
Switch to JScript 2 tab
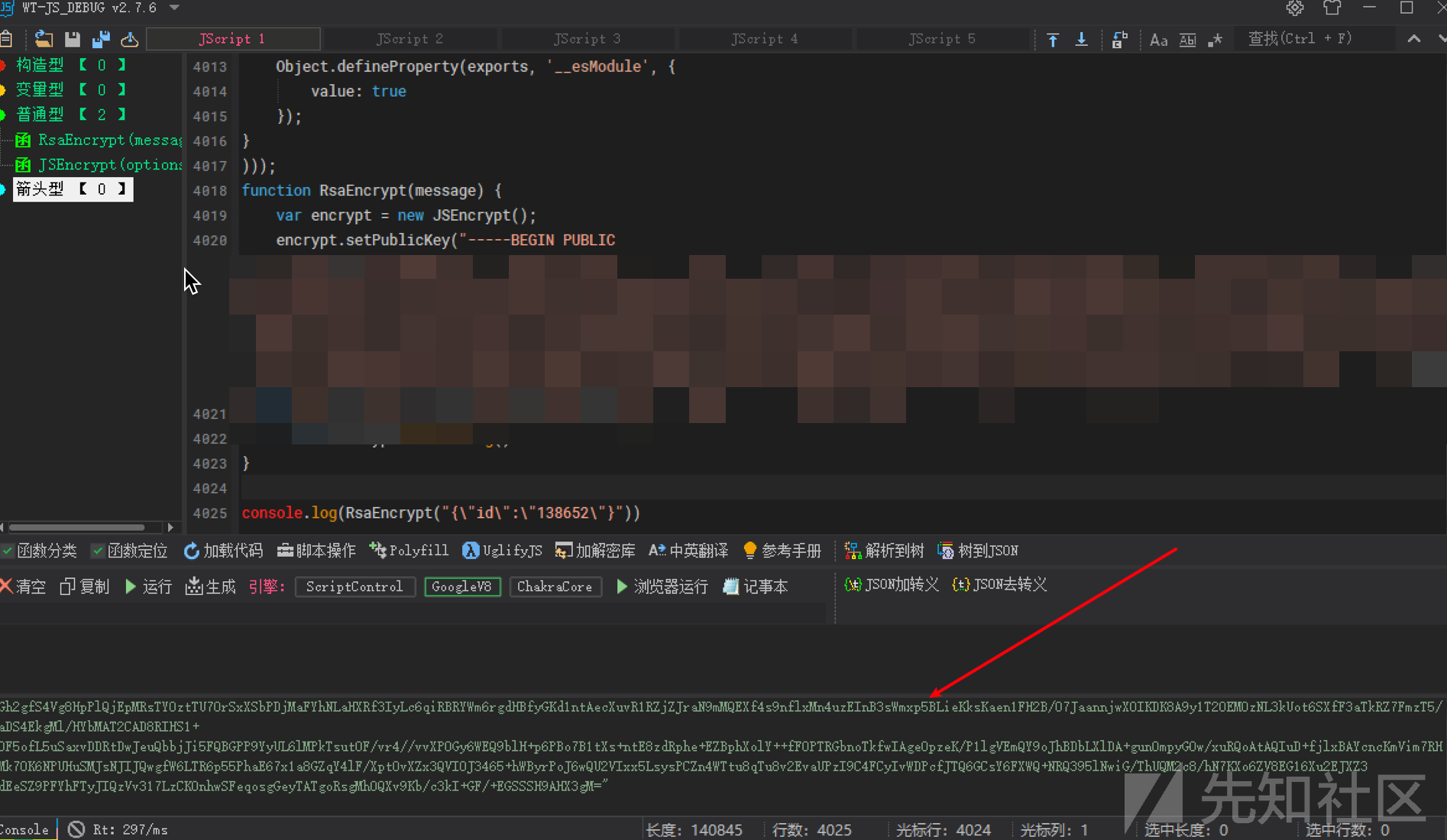click(x=410, y=39)
